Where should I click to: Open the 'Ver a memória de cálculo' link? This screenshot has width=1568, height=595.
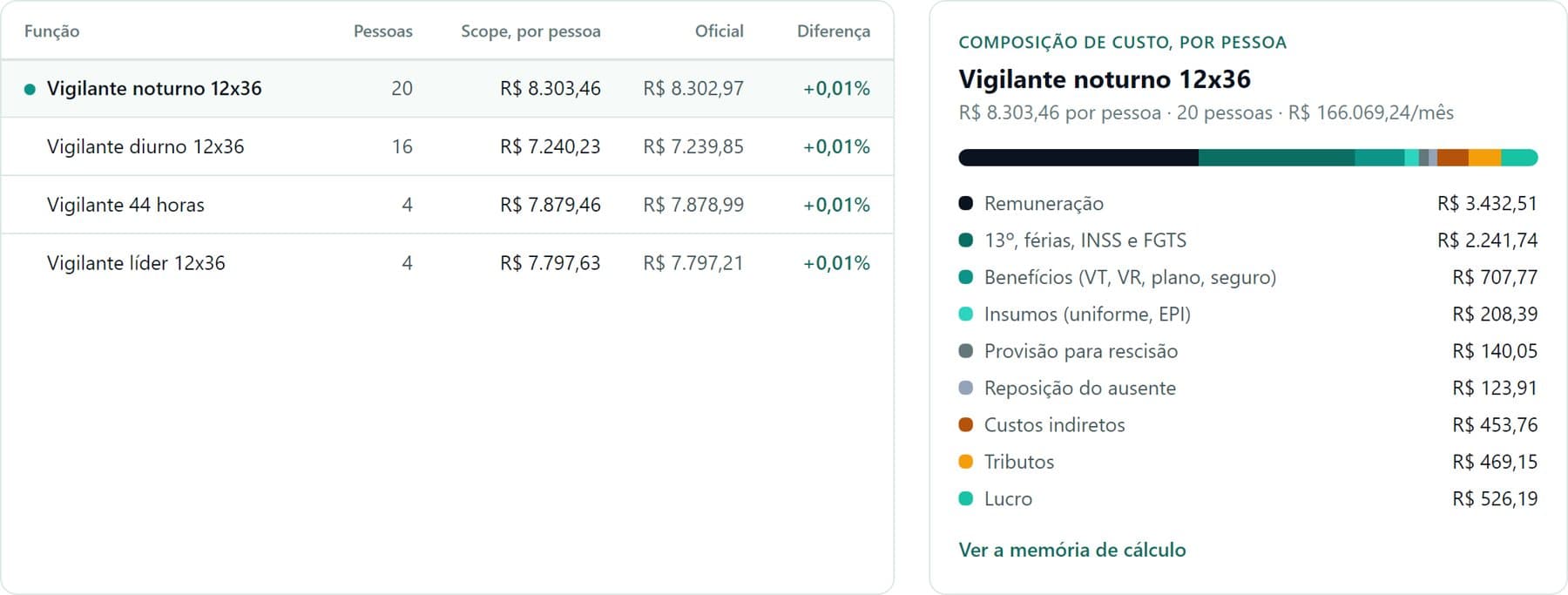coord(1071,550)
